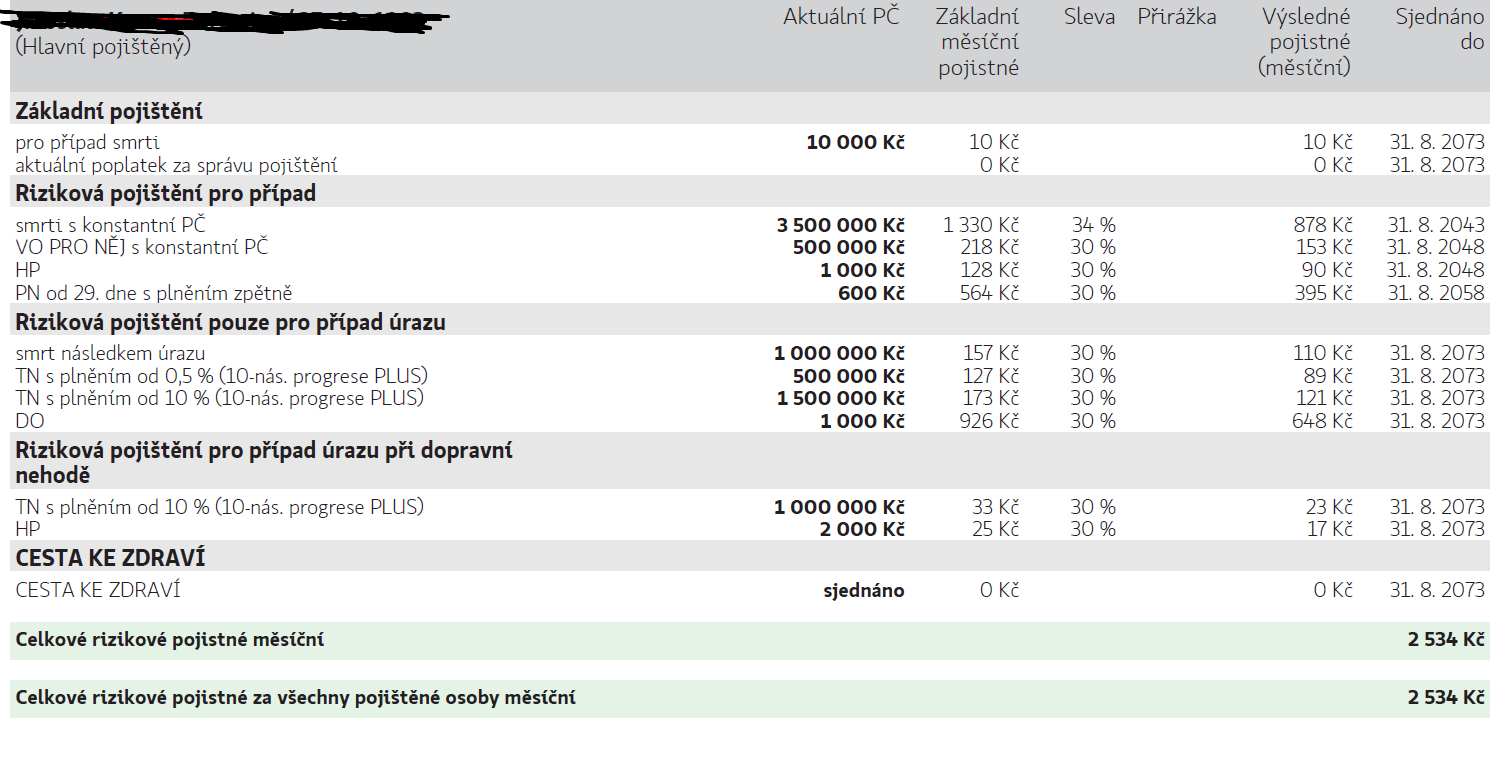Click the "pro případ smrti" row label
The height and width of the screenshot is (776, 1498).
coord(88,143)
